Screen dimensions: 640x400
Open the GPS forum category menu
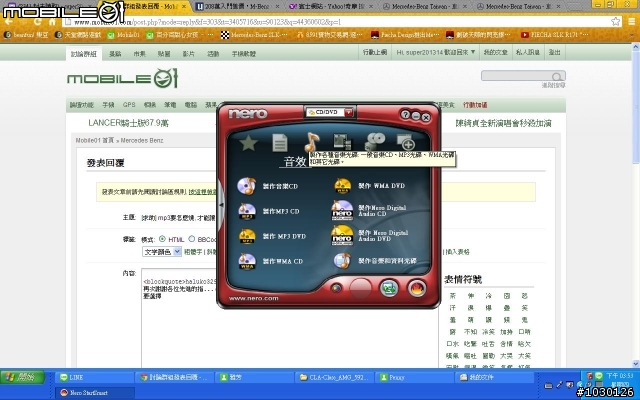click(129, 105)
